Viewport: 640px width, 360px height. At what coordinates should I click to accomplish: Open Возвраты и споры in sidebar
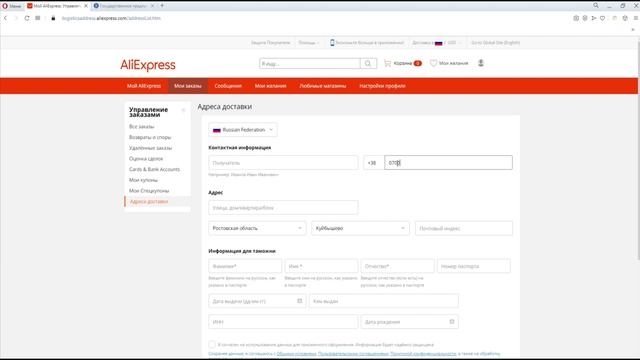click(150, 137)
